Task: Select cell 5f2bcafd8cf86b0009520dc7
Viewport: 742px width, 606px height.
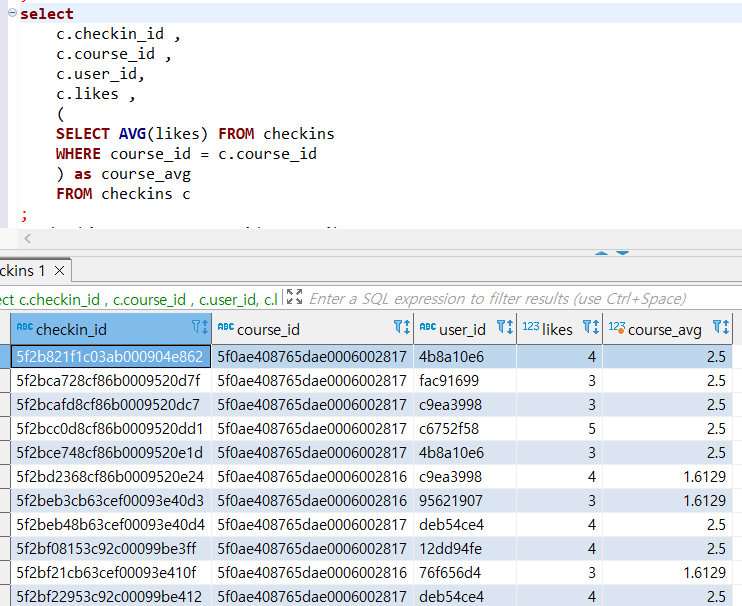Action: tap(111, 405)
